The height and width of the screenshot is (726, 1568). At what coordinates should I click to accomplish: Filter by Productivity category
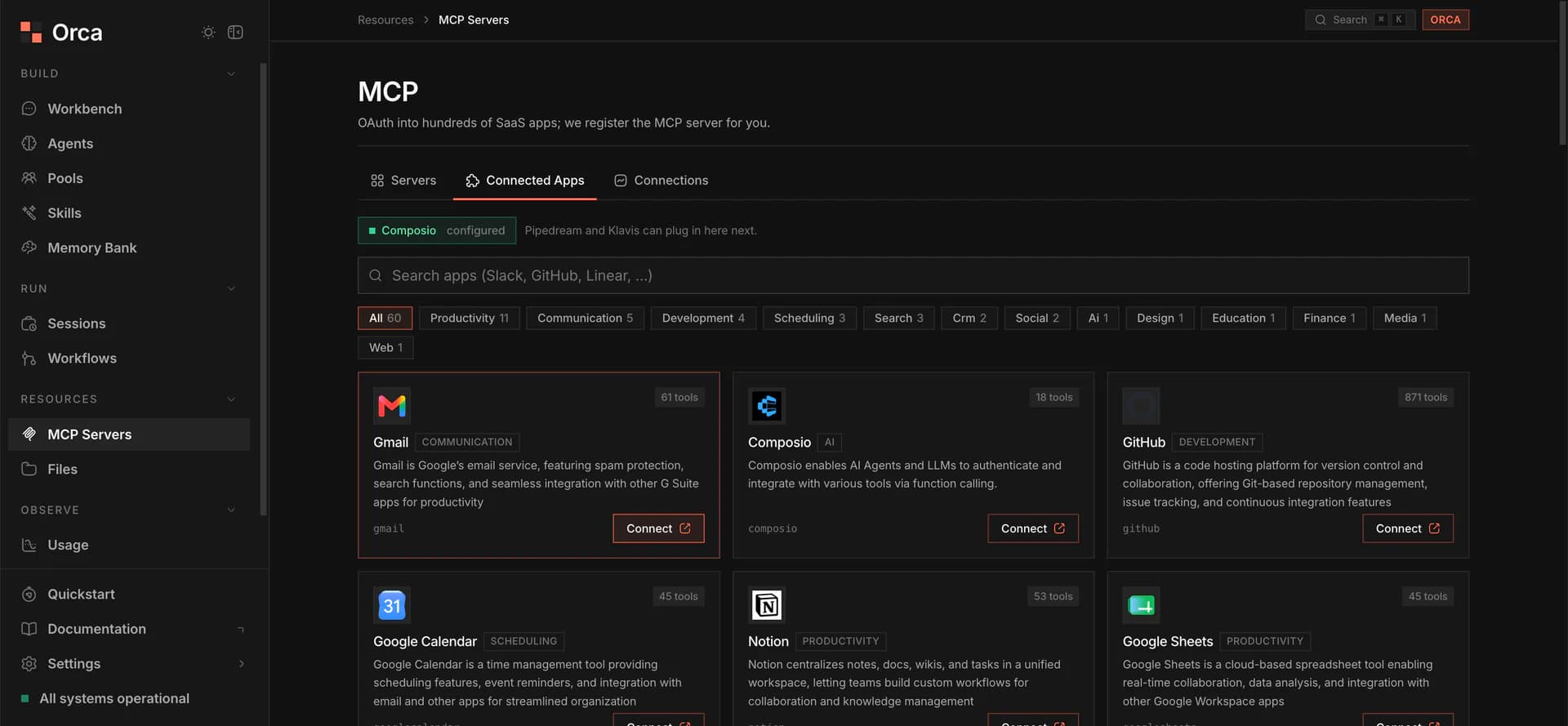coord(470,318)
